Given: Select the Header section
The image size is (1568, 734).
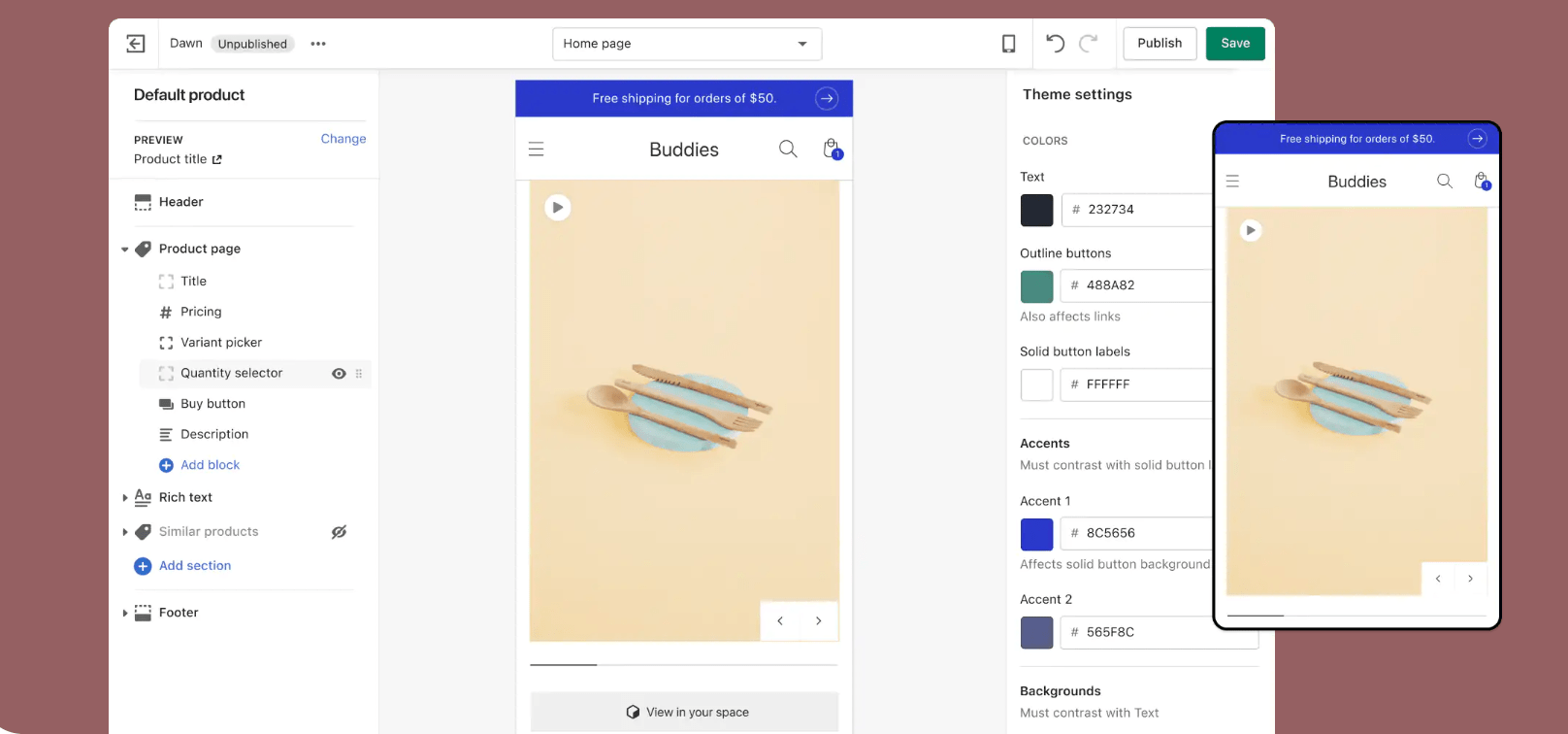Looking at the screenshot, I should click(181, 202).
